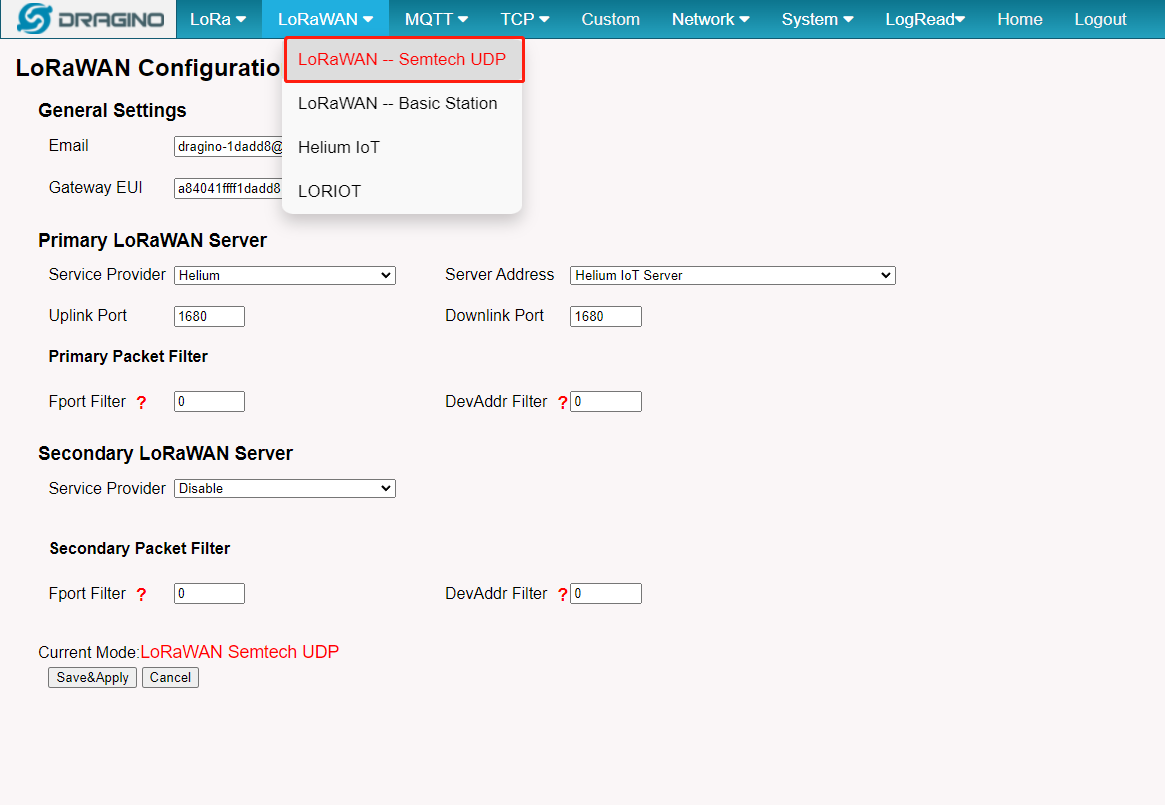This screenshot has width=1165, height=805.
Task: Select LoRaWAN -- Basic Station entry
Action: [402, 103]
